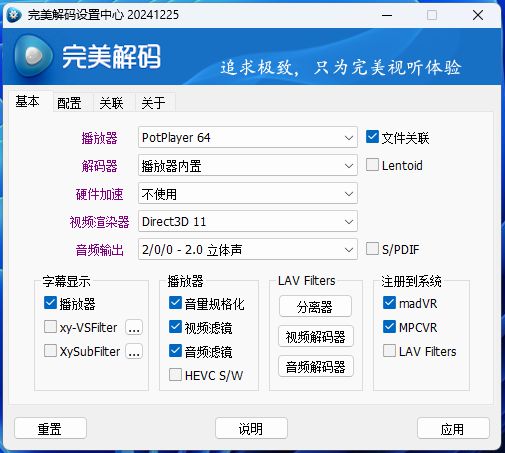Open the XySubFilter settings ... button
The width and height of the screenshot is (505, 453).
pos(134,351)
